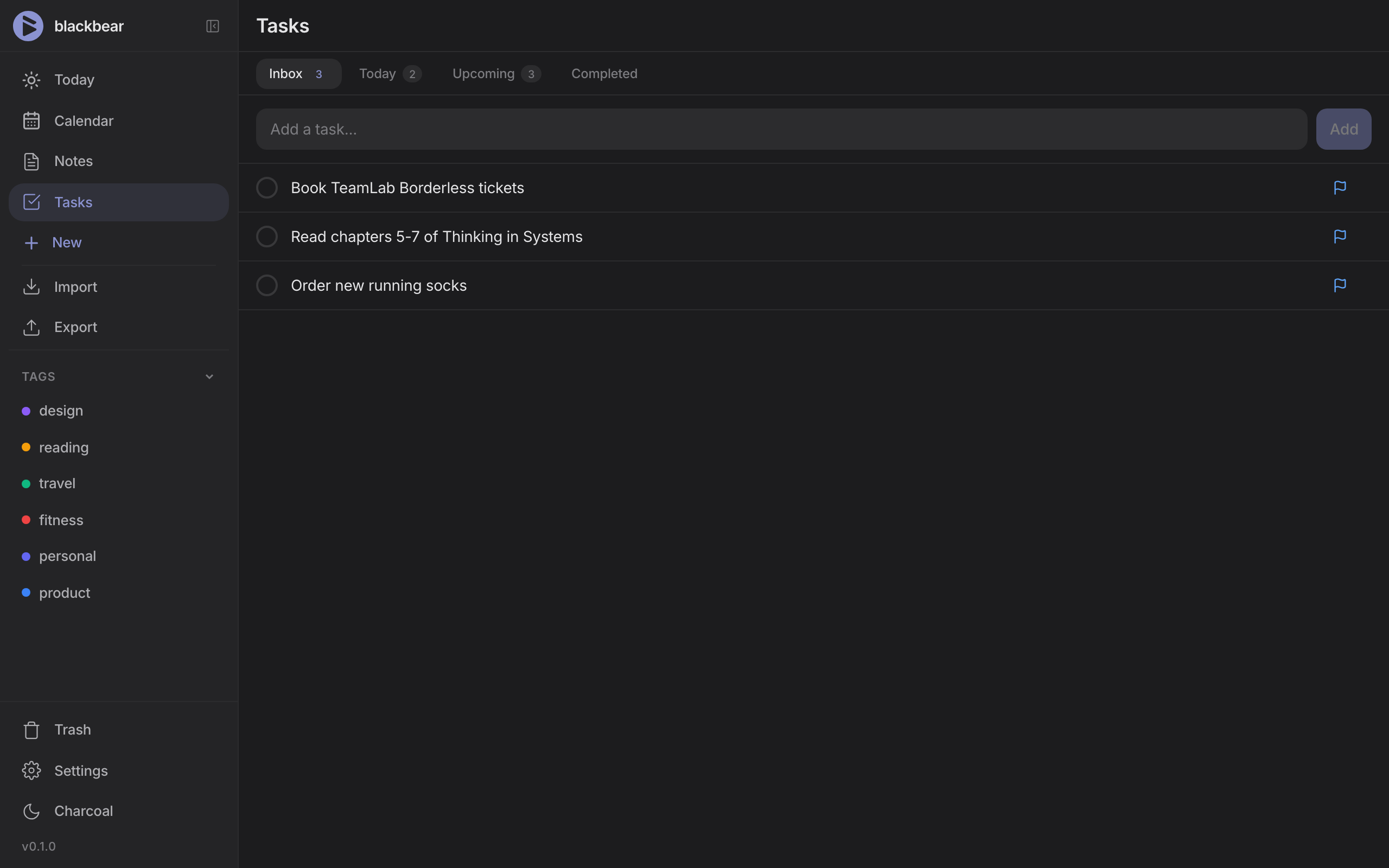The height and width of the screenshot is (868, 1389).
Task: Check off 'Order new running socks'
Action: click(267, 285)
